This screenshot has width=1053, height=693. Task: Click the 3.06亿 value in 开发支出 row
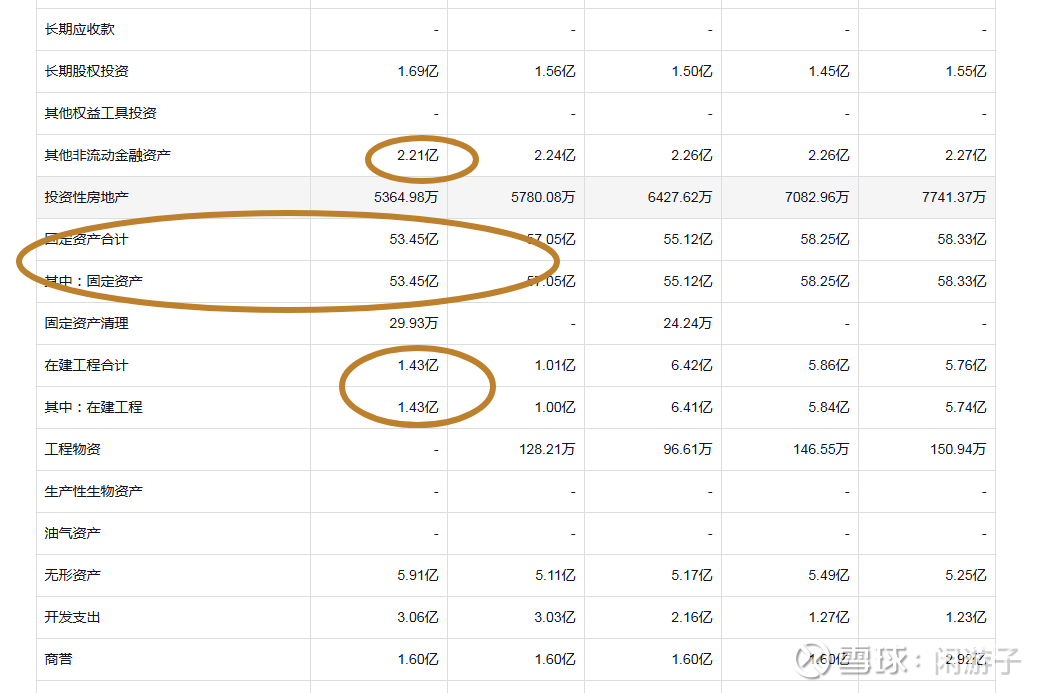(417, 618)
